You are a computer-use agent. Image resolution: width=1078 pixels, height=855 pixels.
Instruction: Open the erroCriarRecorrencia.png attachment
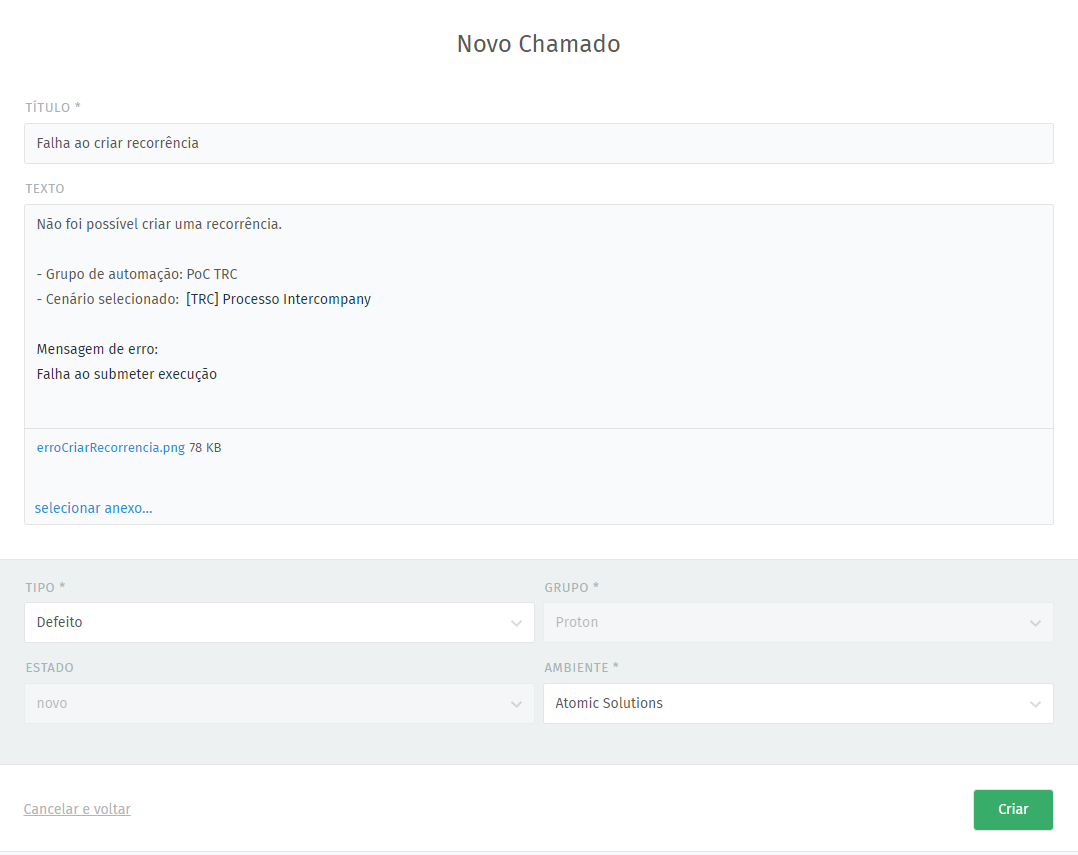point(111,448)
